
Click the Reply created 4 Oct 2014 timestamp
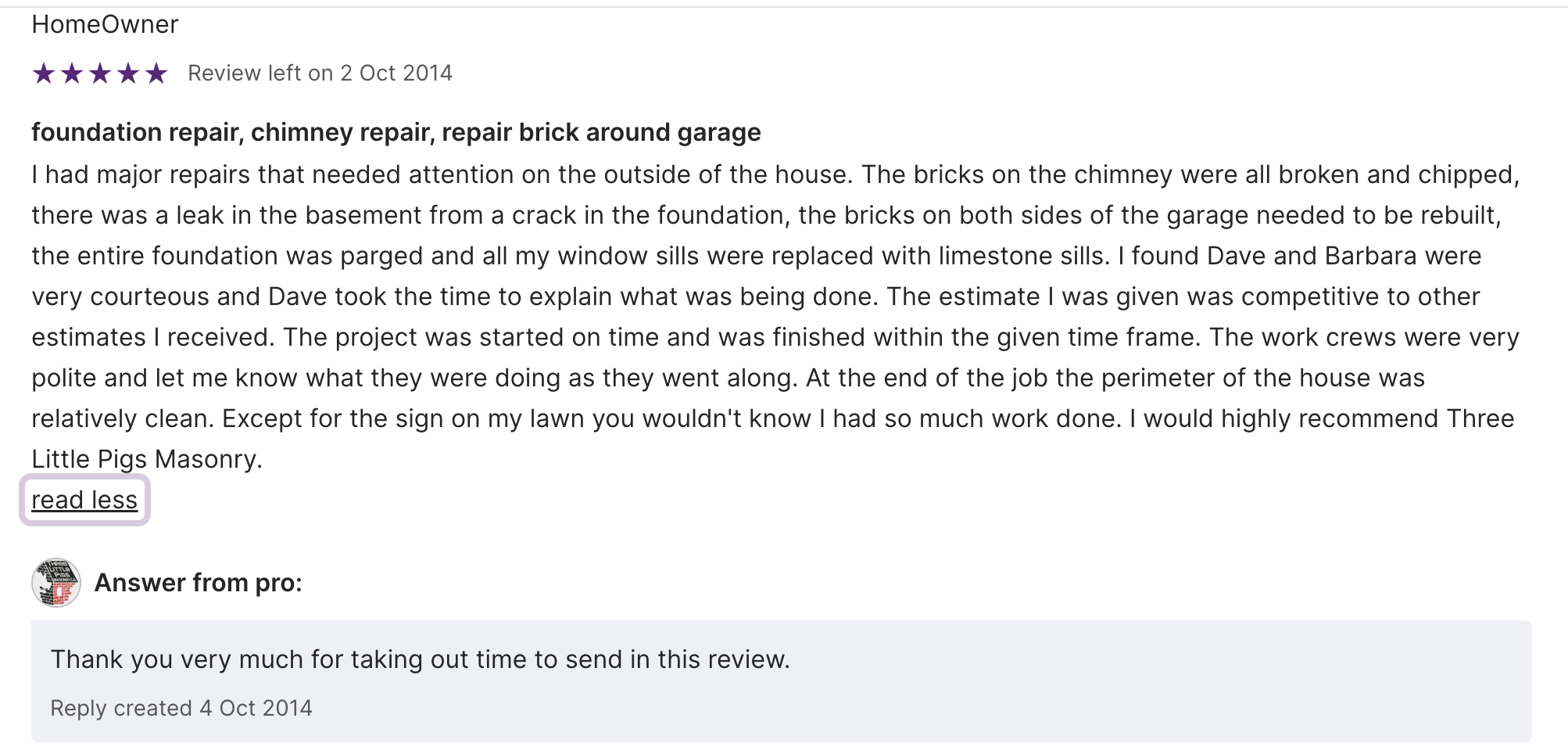[x=181, y=708]
